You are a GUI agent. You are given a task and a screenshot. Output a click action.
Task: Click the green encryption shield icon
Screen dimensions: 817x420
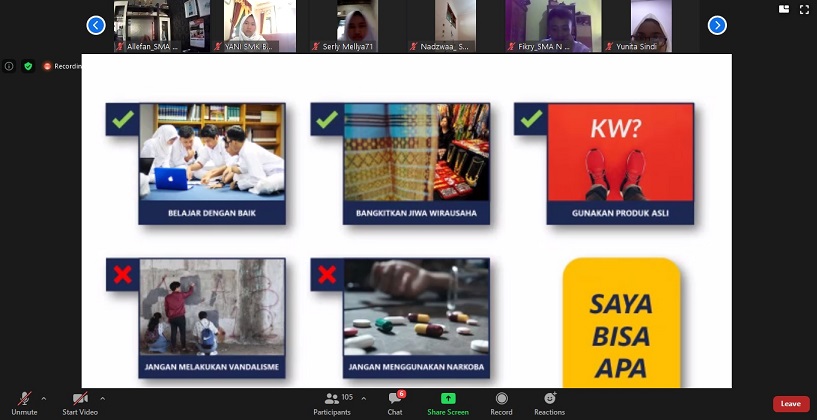coord(28,66)
